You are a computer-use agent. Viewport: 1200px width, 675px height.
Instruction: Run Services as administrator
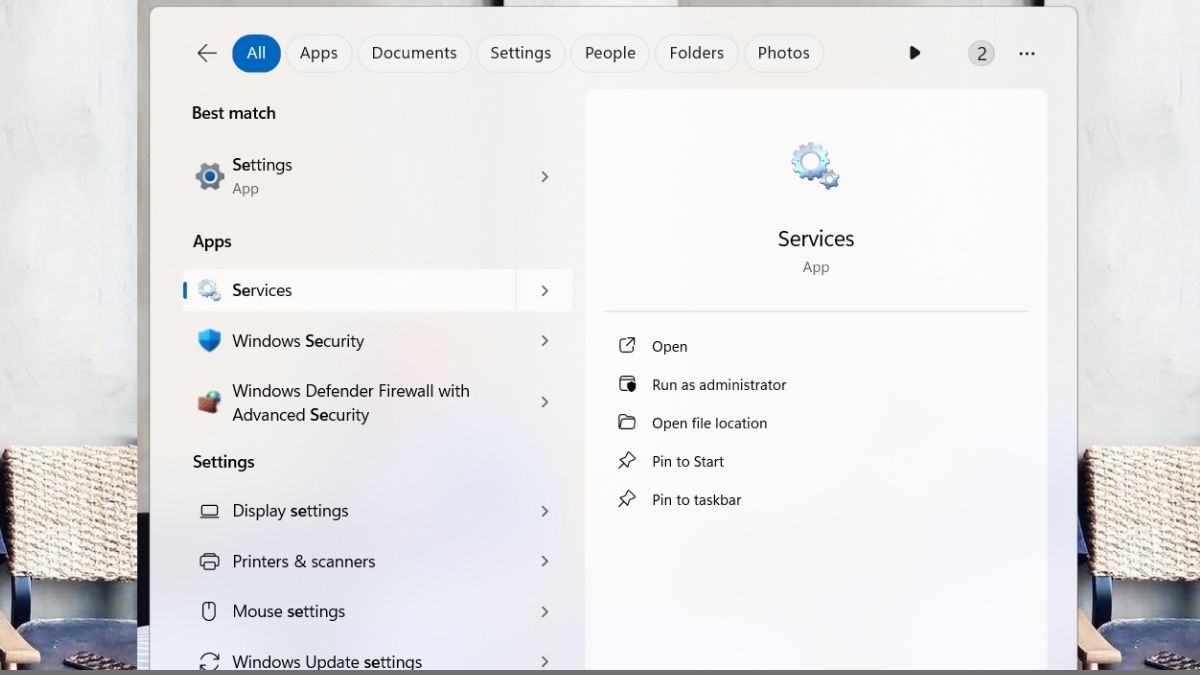coord(719,384)
